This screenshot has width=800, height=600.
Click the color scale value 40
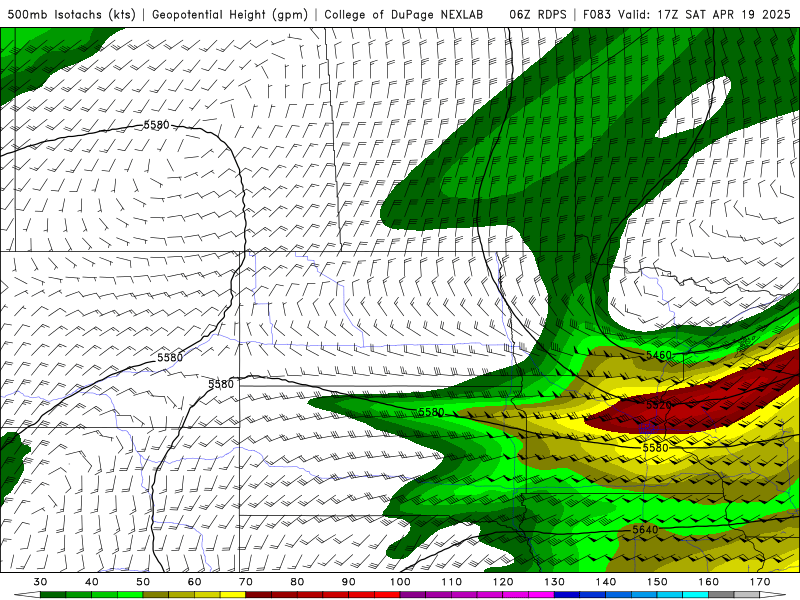(92, 582)
